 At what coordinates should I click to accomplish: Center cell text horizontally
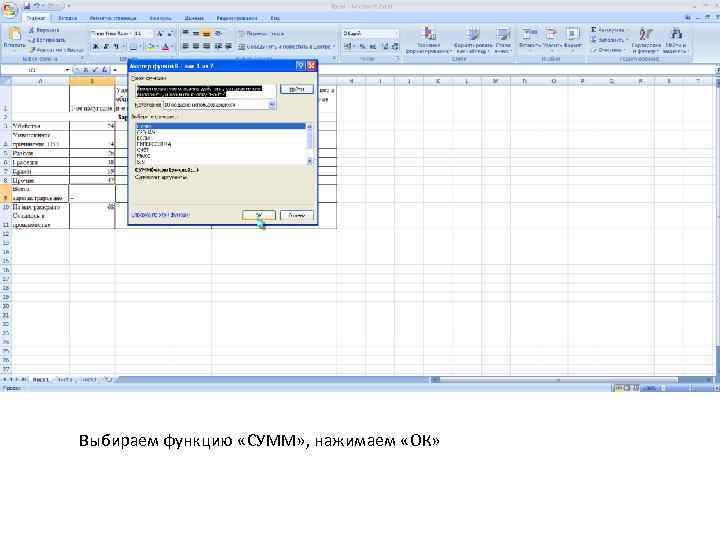tap(196, 46)
